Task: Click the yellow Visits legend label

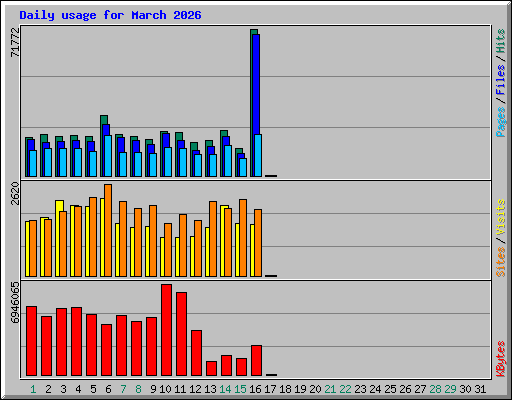Action: tap(500, 217)
